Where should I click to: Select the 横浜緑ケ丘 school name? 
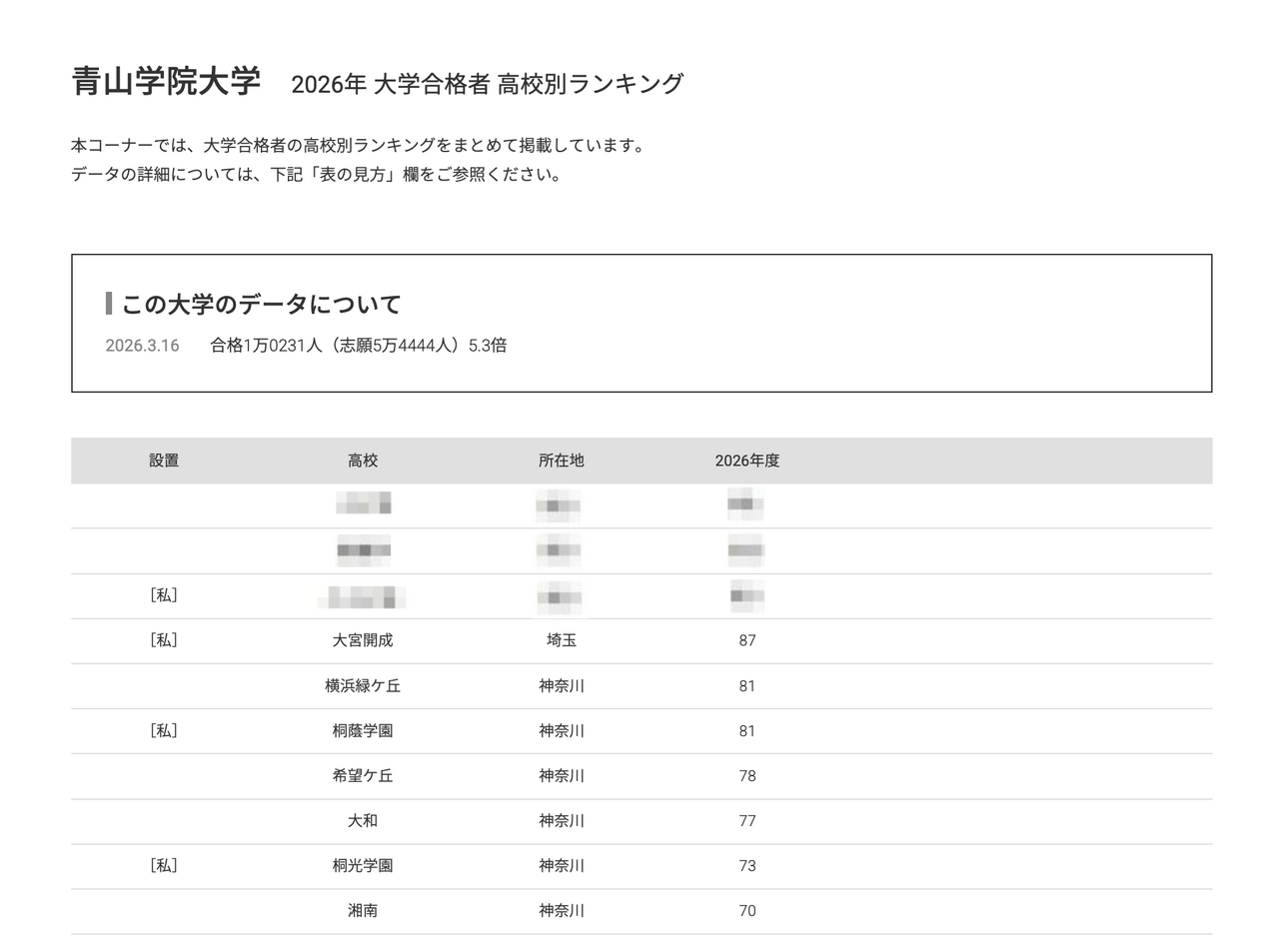[363, 685]
